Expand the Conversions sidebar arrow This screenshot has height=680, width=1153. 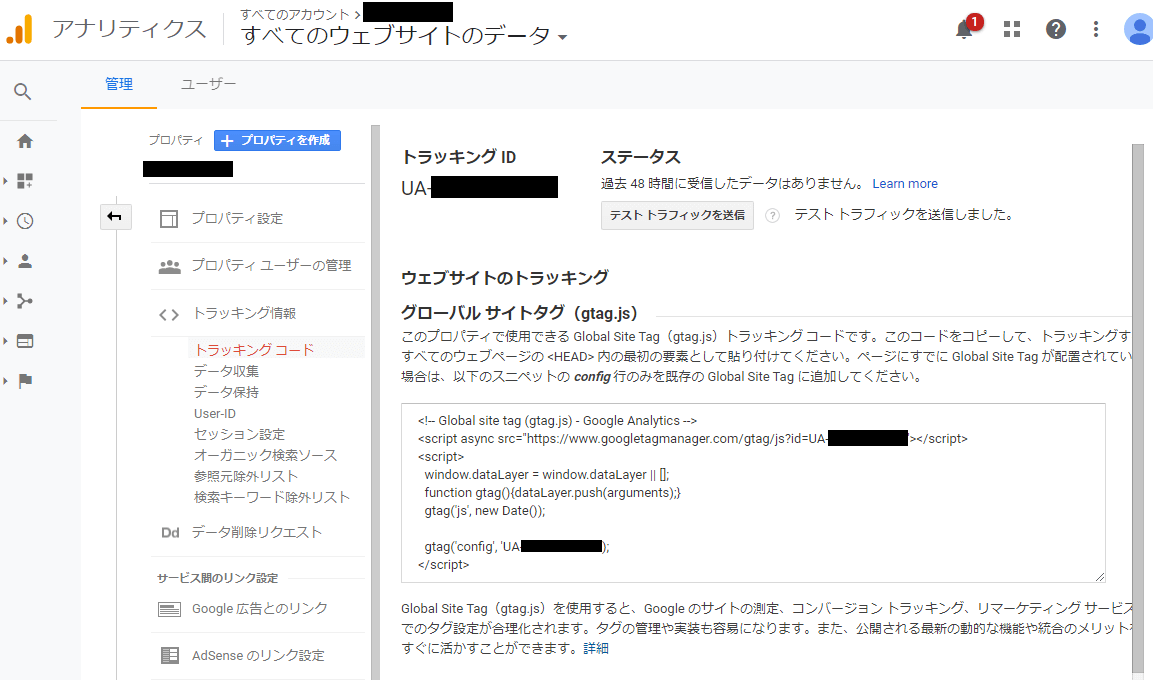pyautogui.click(x=5, y=381)
